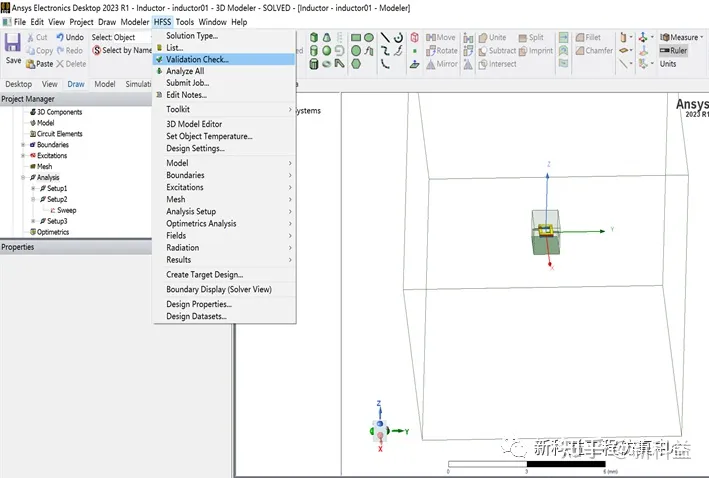The width and height of the screenshot is (709, 478).
Task: Select the regular polygon (hexagon) tool
Action: 356,64
